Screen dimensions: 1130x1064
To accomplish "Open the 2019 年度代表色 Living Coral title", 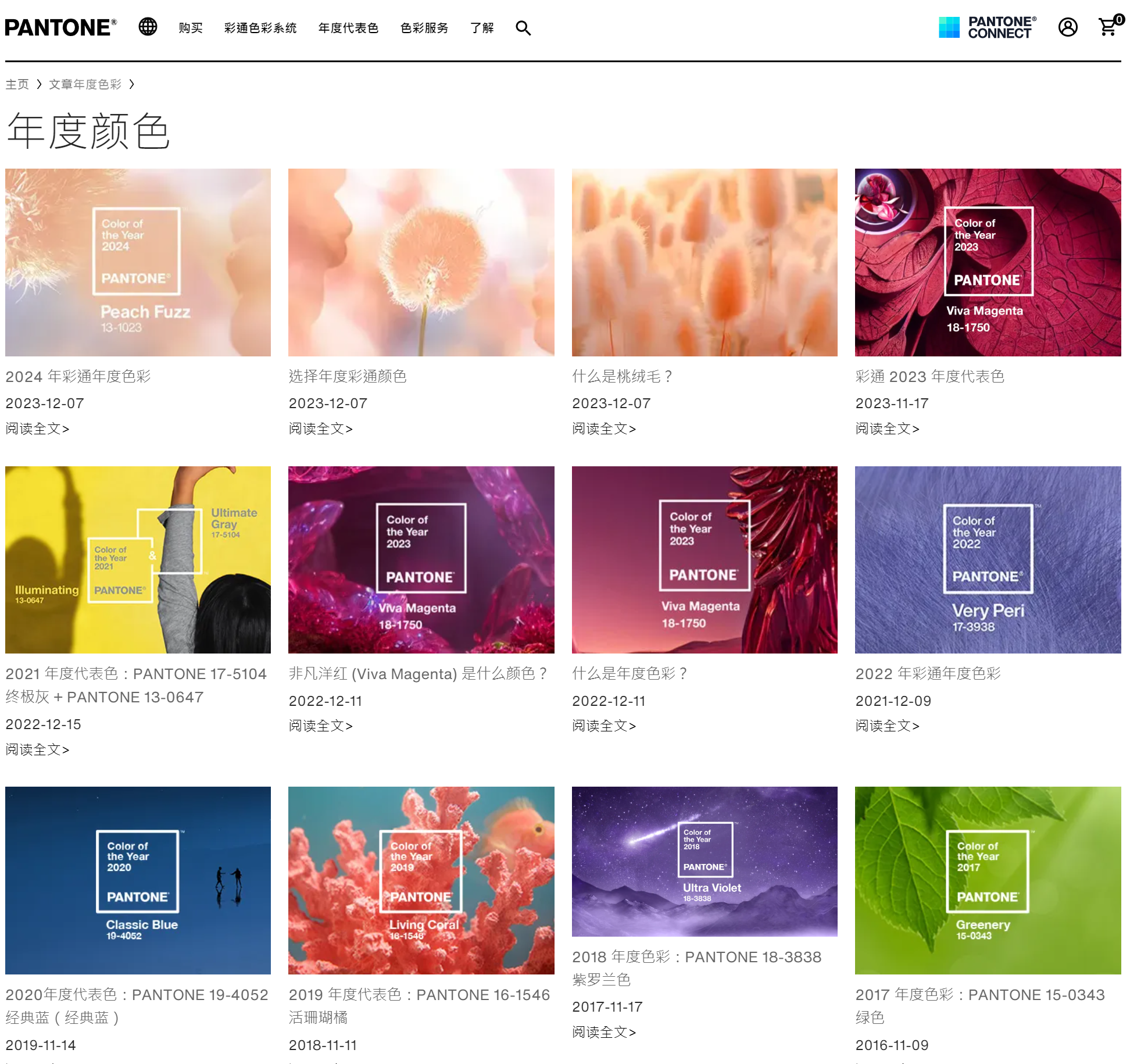I will (x=420, y=1006).
